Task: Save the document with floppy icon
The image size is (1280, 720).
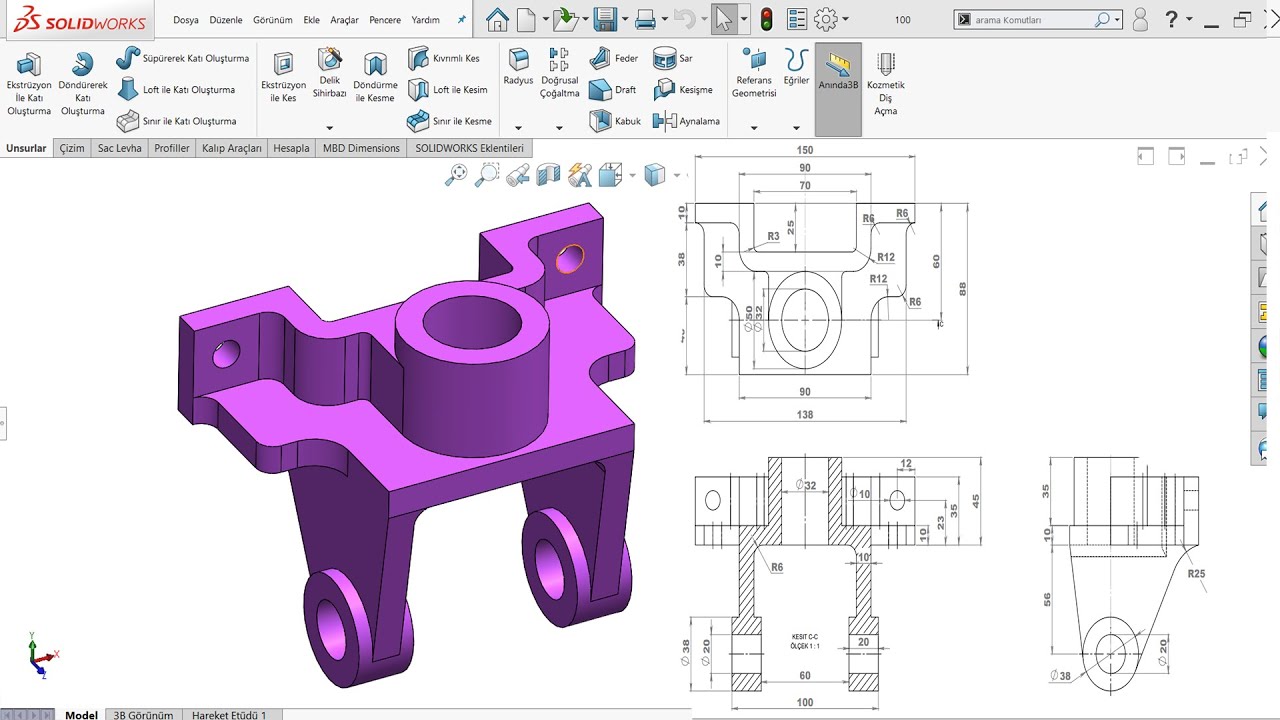Action: tap(603, 19)
